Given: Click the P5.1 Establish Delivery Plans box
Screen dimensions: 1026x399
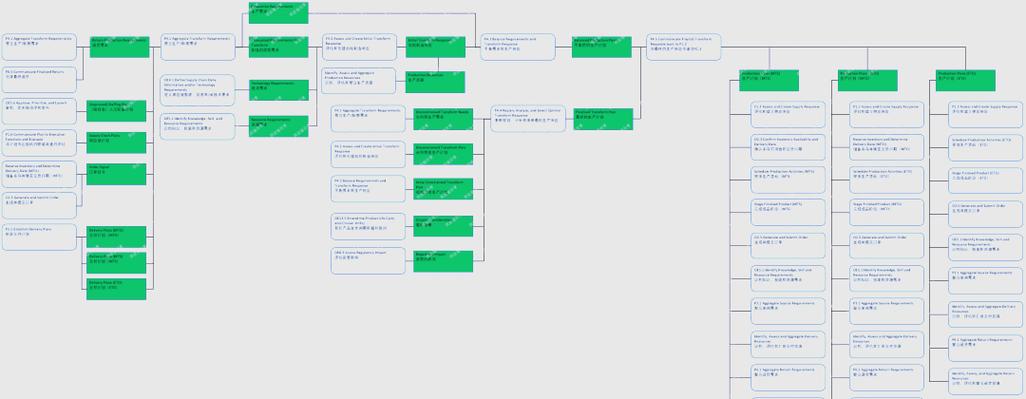Looking at the screenshot, I should 39,237.
